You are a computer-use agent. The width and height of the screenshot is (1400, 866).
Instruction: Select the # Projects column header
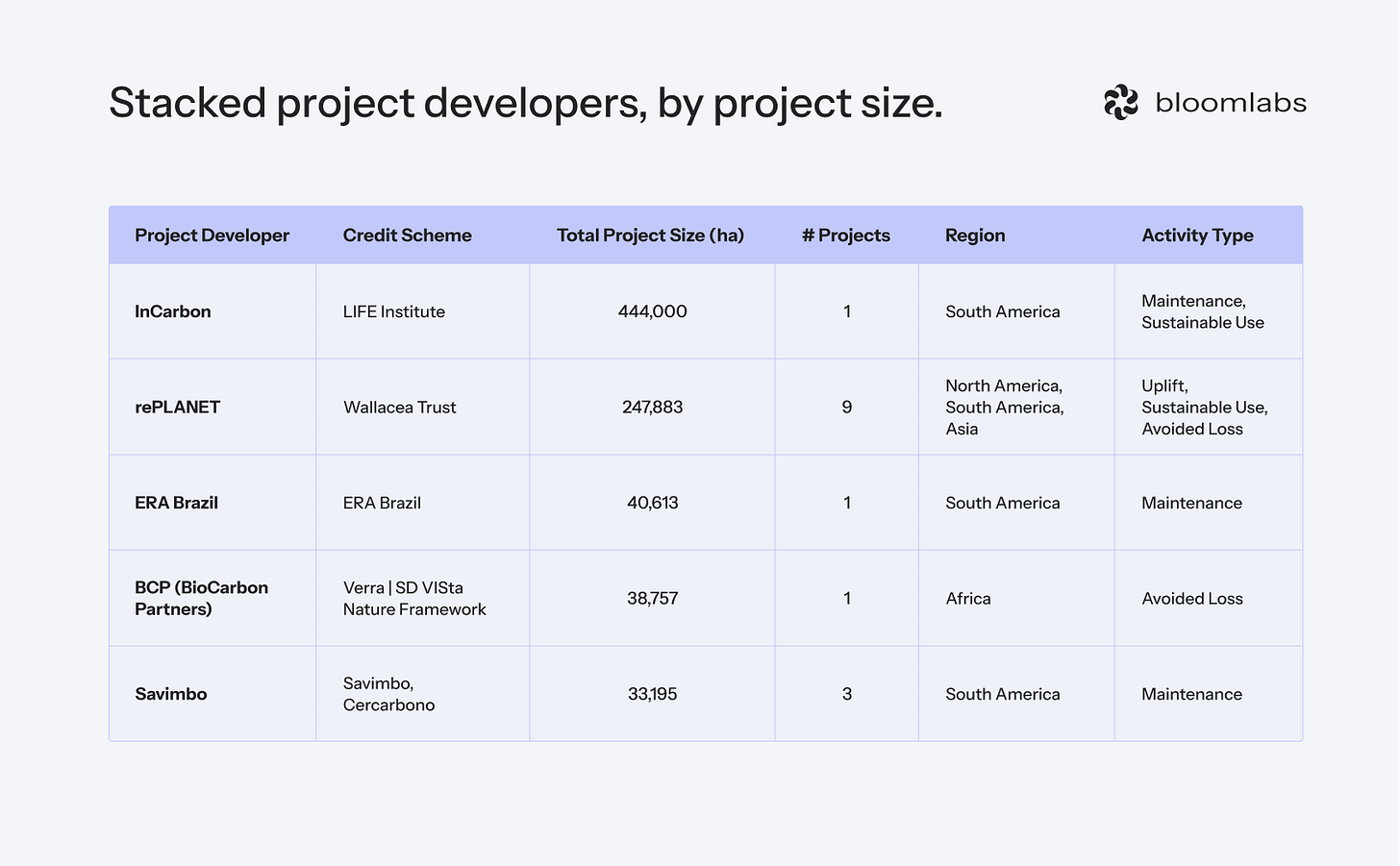846,235
